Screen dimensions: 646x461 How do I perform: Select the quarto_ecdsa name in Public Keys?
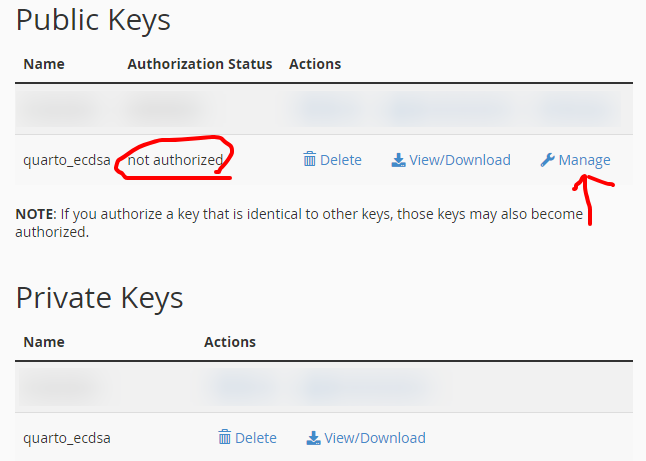point(67,160)
